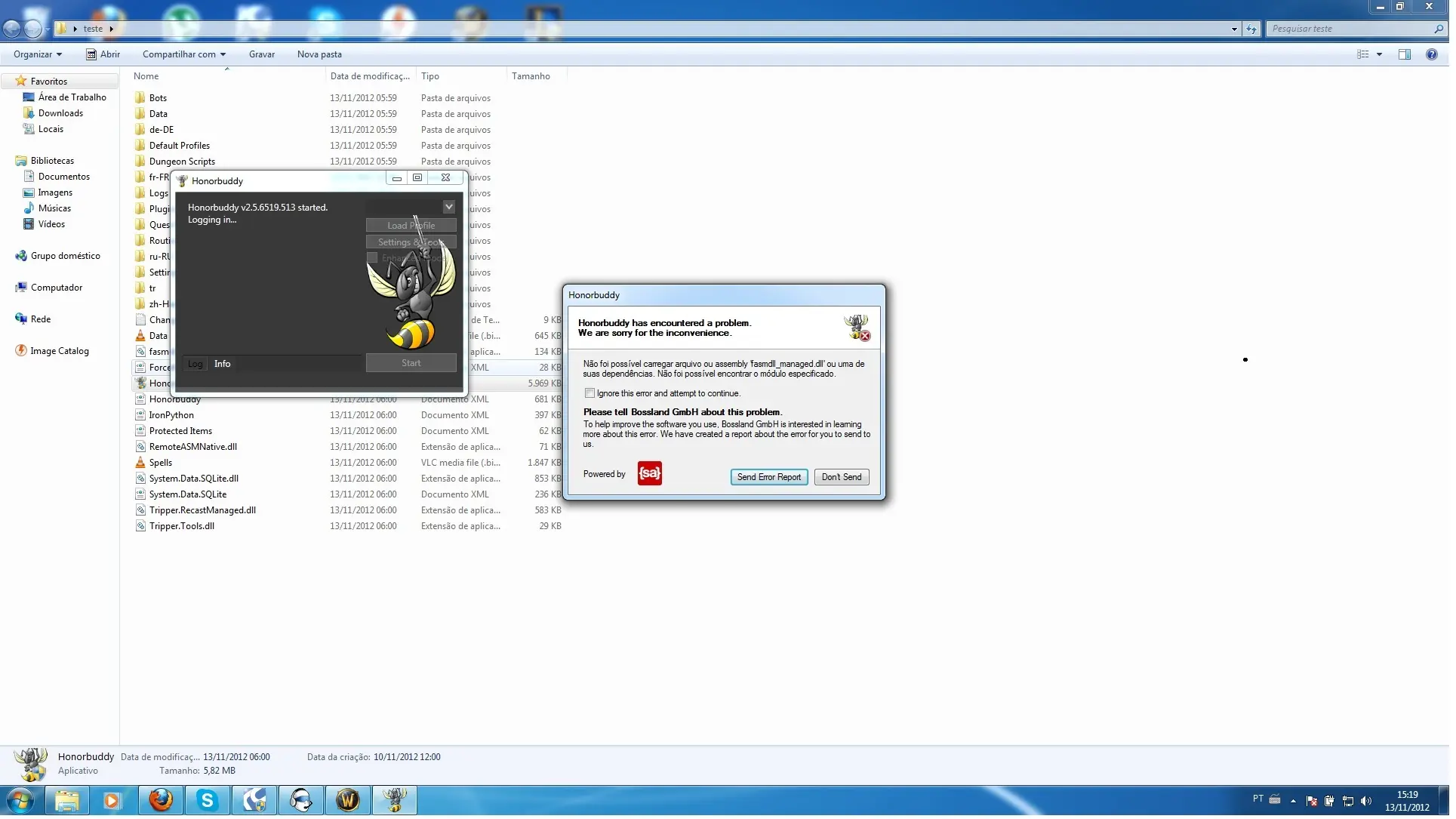Select Rede in navigation pane
1456x819 pixels.
point(41,319)
